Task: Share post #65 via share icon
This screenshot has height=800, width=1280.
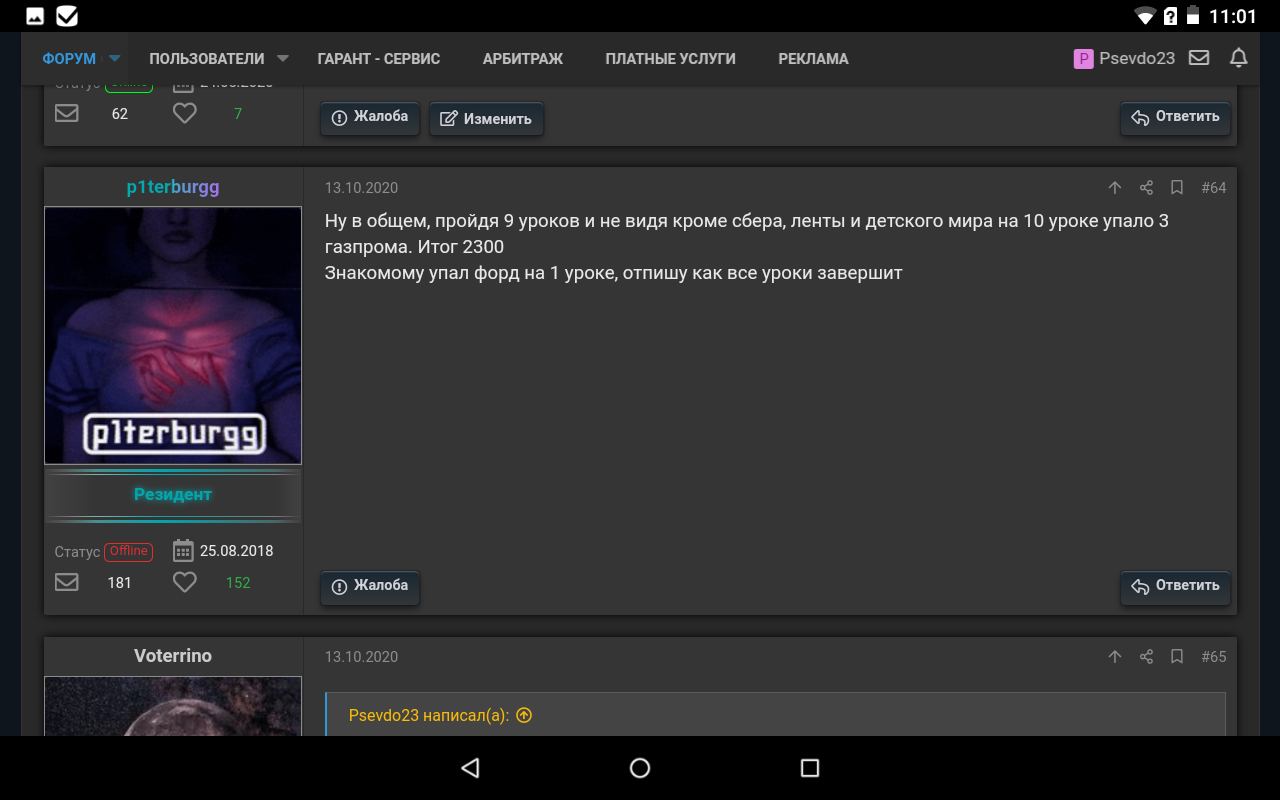Action: 1147,657
